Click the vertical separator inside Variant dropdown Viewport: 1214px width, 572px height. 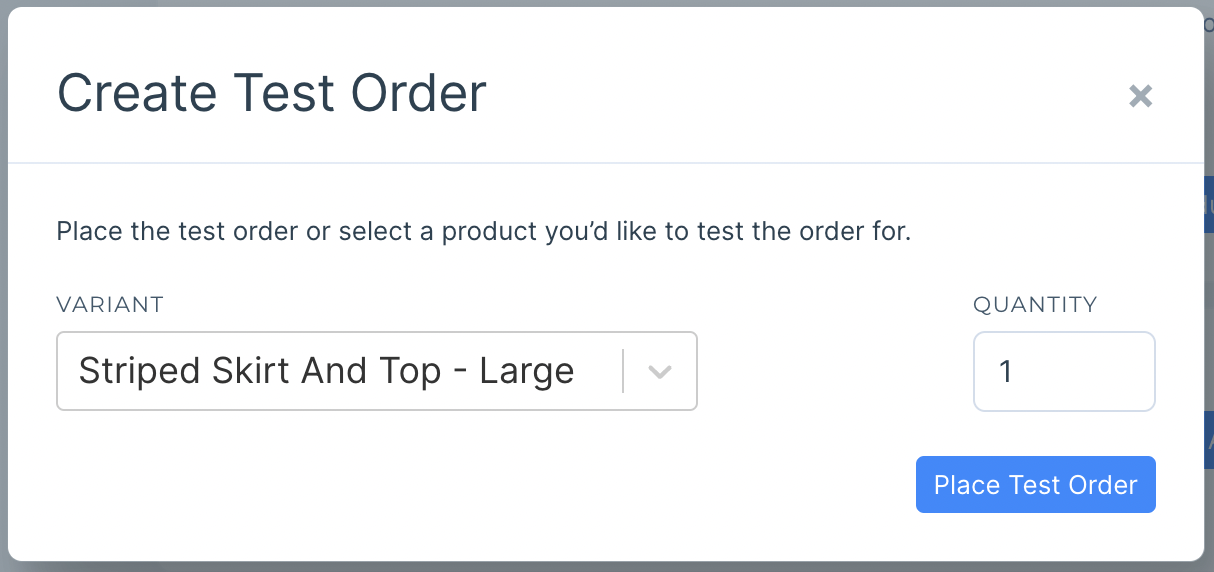(x=623, y=371)
